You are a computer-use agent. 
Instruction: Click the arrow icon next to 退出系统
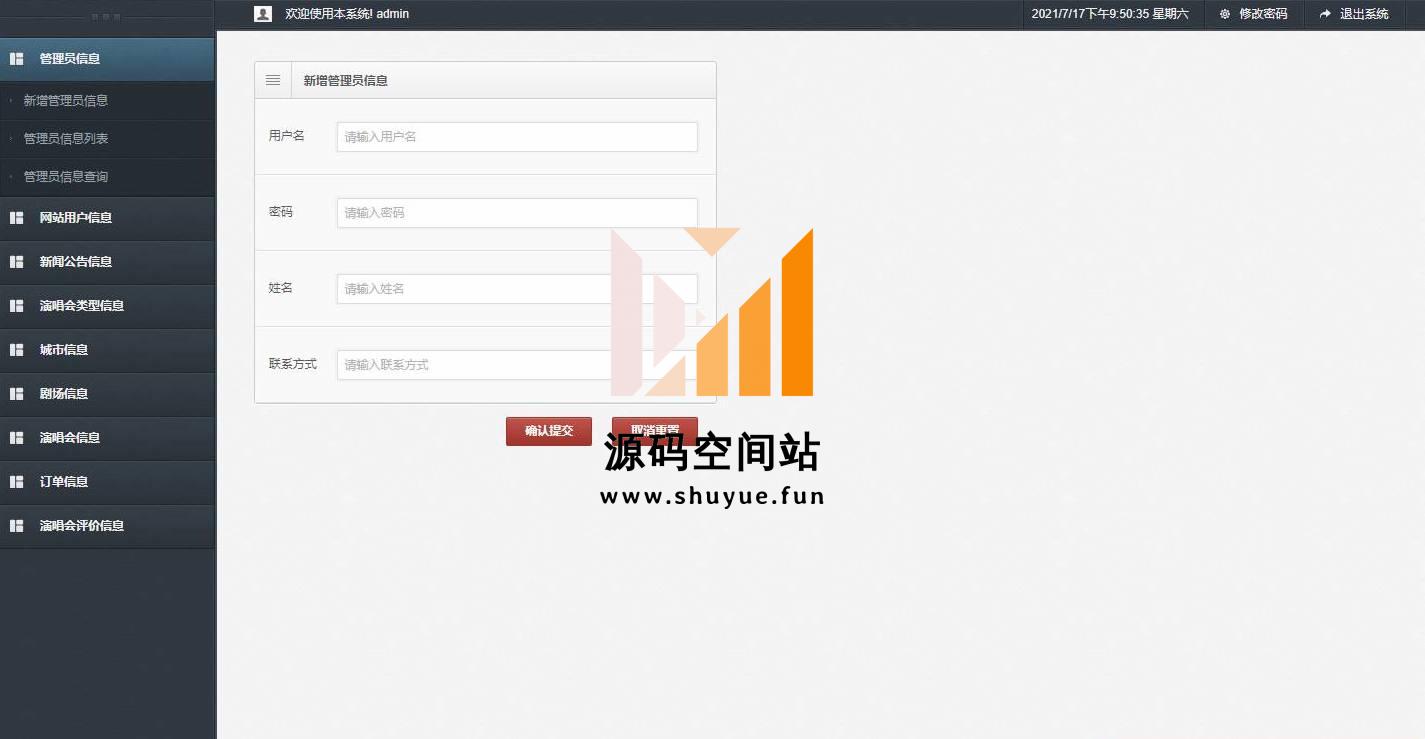(x=1325, y=14)
